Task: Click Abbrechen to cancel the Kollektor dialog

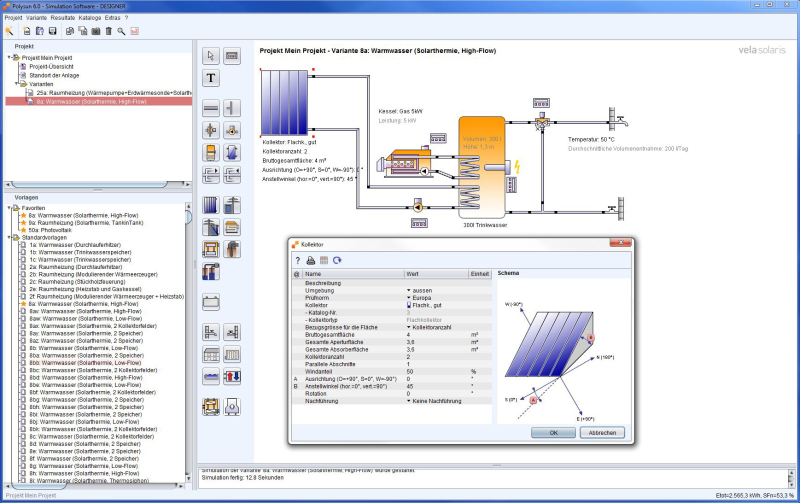Action: pos(602,433)
